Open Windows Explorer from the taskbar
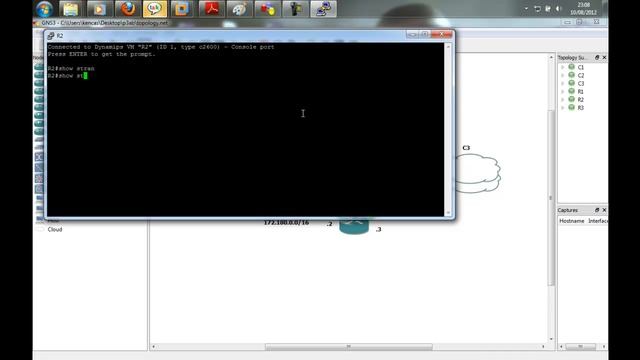 click(71, 9)
